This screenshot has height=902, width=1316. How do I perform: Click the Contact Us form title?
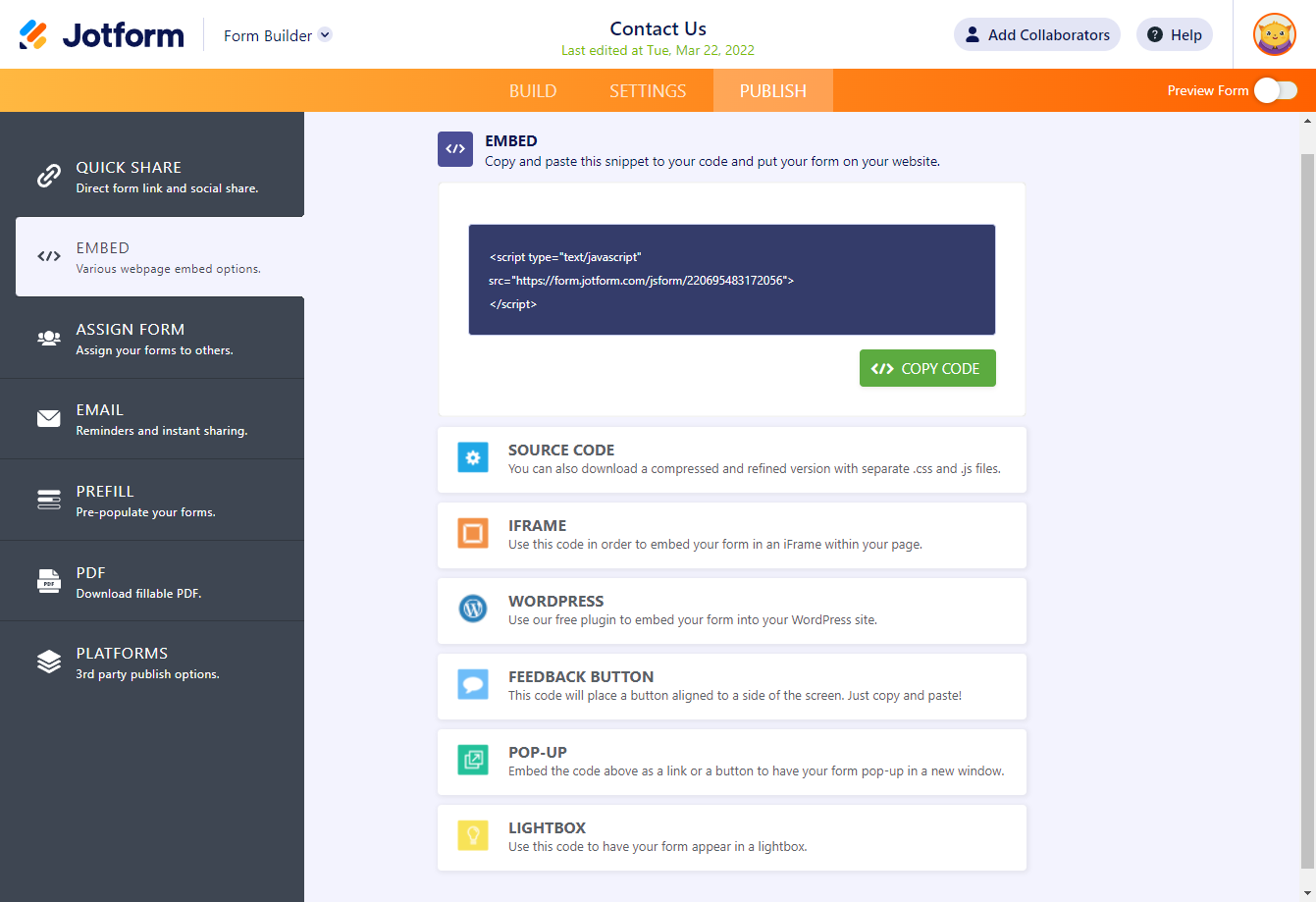click(x=658, y=28)
